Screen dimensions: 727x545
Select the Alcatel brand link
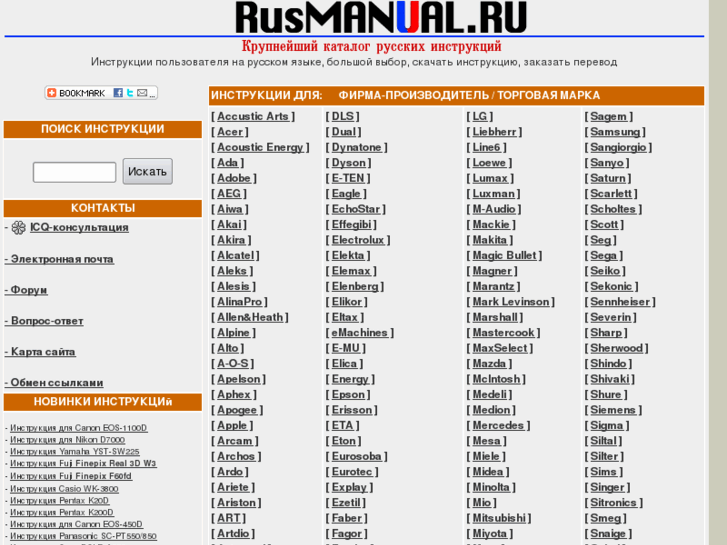(x=235, y=256)
